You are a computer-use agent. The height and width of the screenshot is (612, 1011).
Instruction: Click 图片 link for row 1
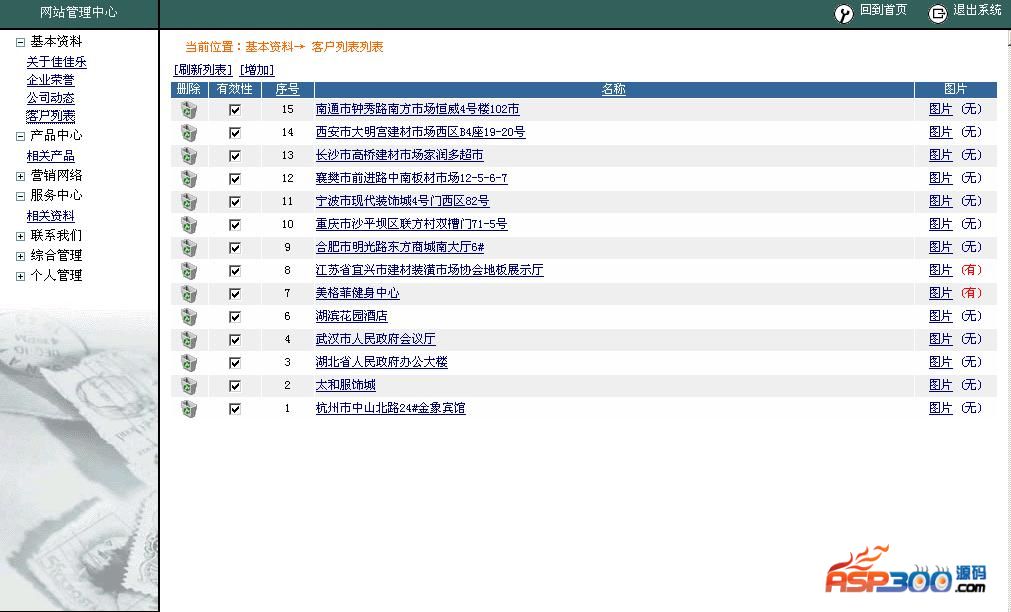pyautogui.click(x=941, y=408)
